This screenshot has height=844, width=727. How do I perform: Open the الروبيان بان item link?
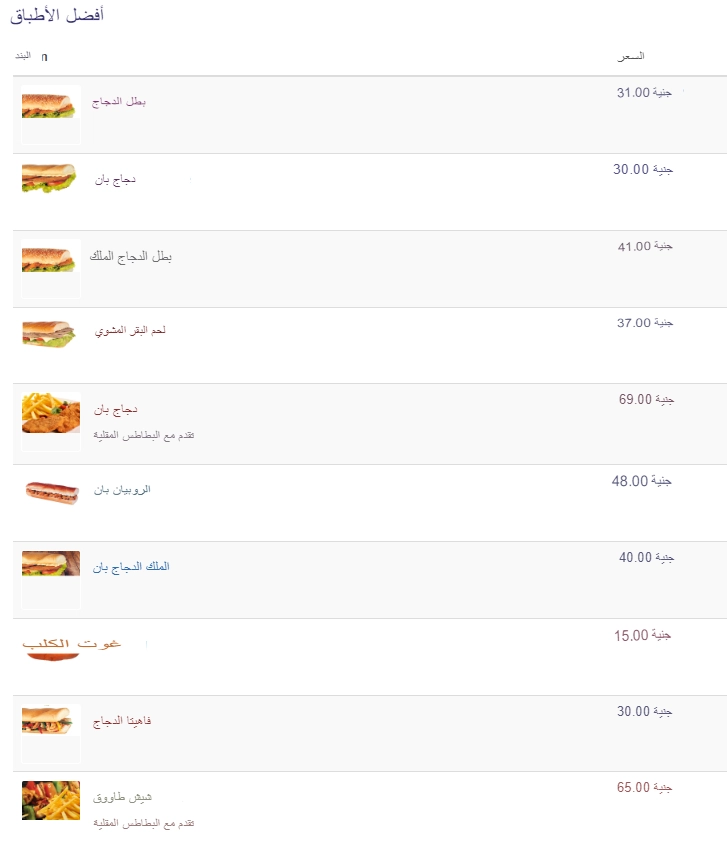[x=122, y=489]
